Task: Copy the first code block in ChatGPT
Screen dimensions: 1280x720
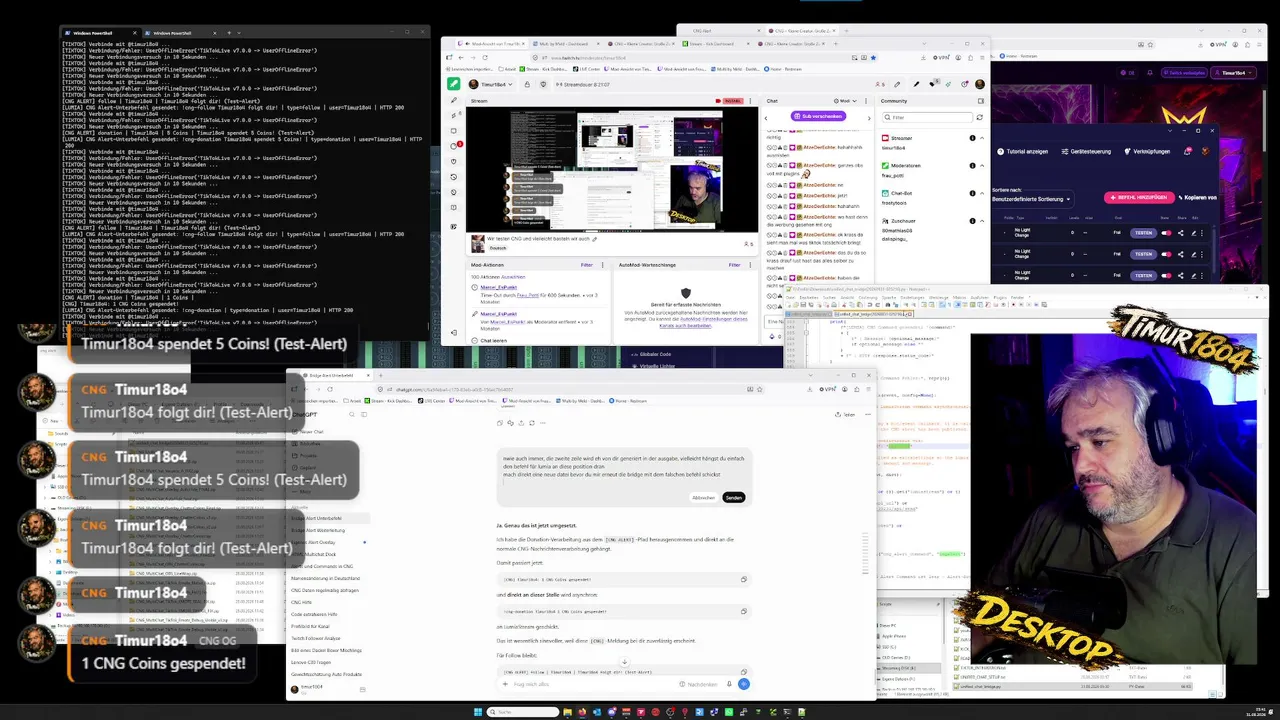Action: pos(743,579)
